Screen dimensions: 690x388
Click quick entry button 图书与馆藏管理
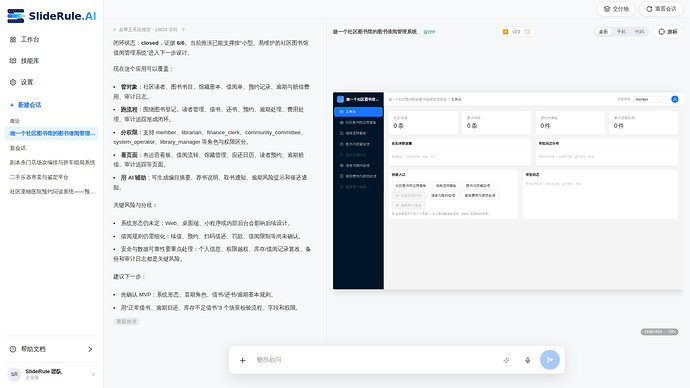[478, 186]
